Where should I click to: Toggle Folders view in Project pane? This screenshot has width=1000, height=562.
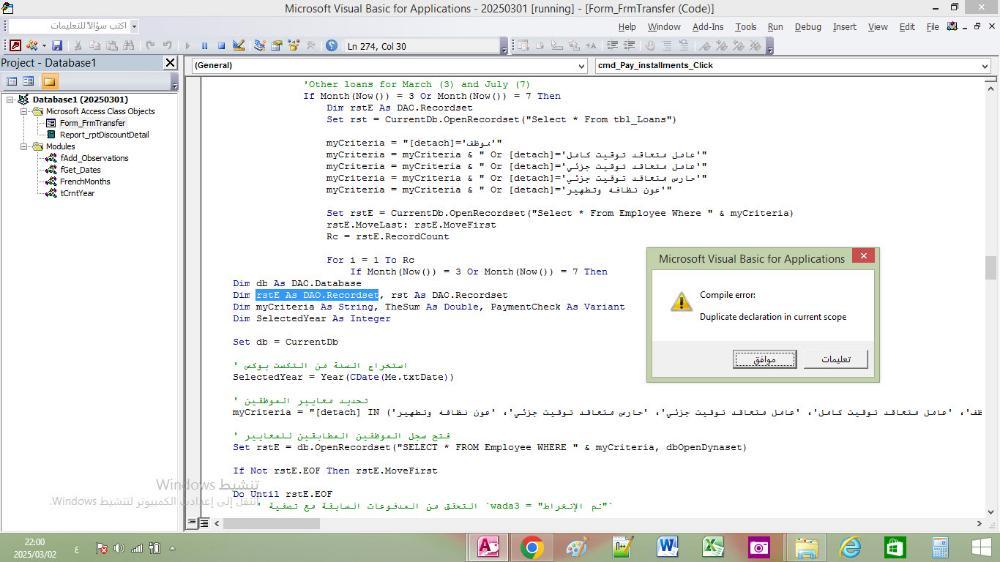pos(50,81)
